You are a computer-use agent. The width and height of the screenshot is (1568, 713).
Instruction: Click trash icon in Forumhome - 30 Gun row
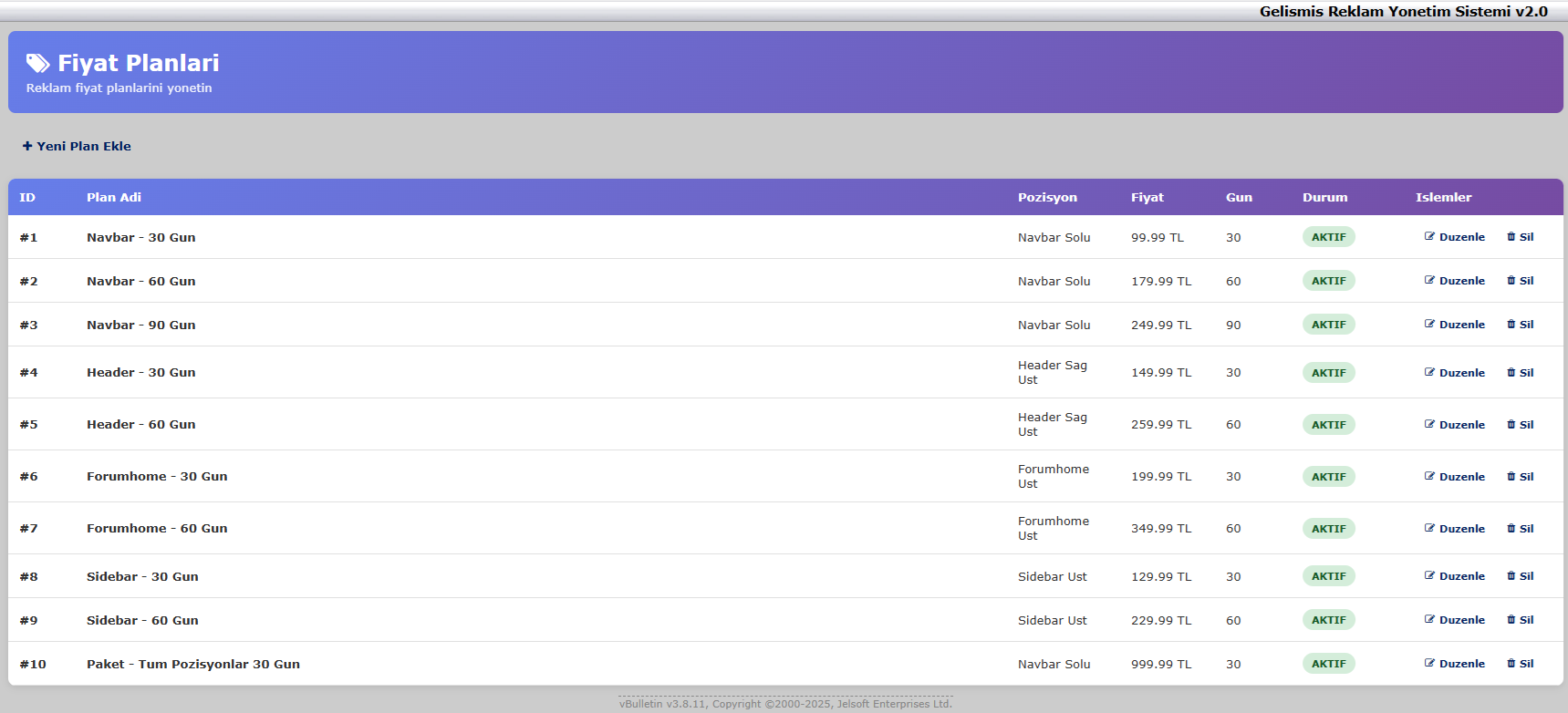pyautogui.click(x=1511, y=476)
